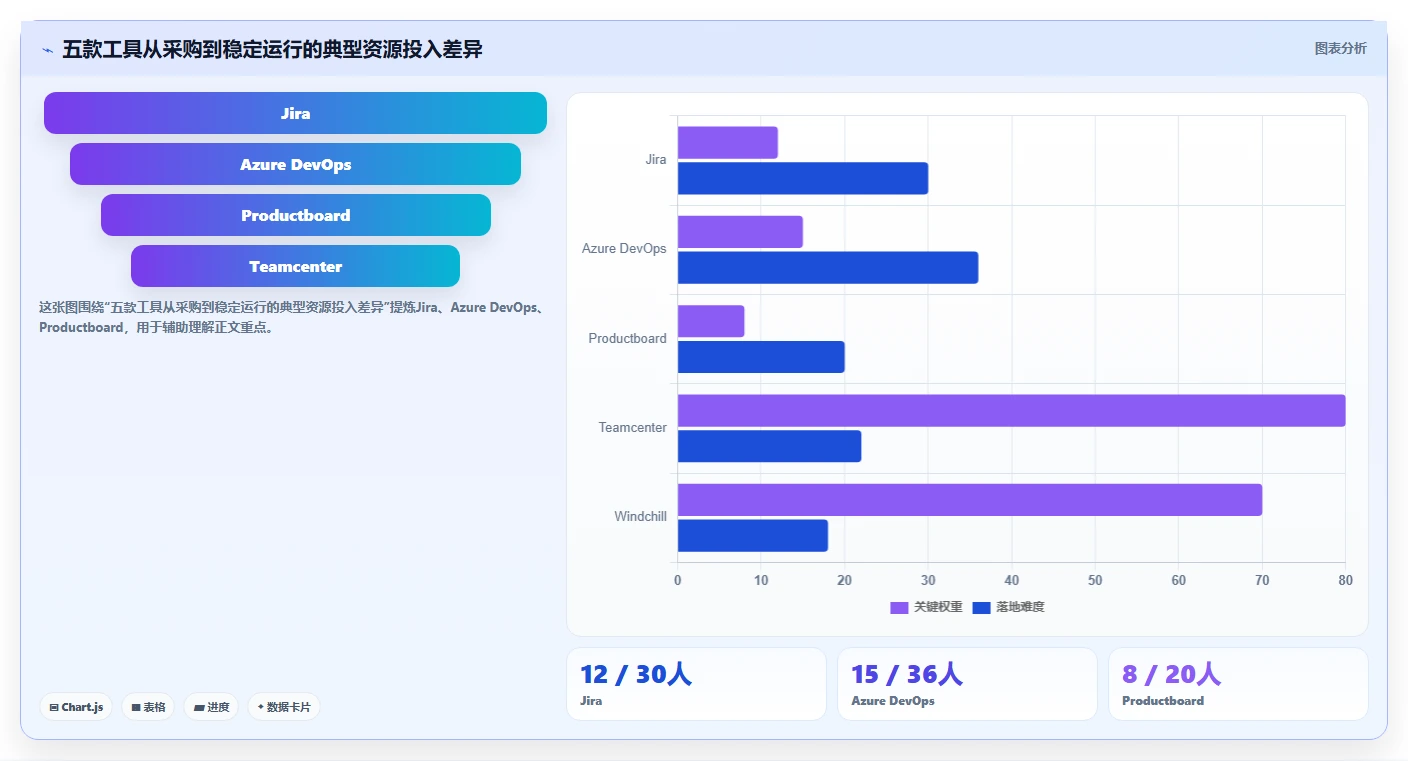Click the 数据卡片 tag chip

coord(284,707)
